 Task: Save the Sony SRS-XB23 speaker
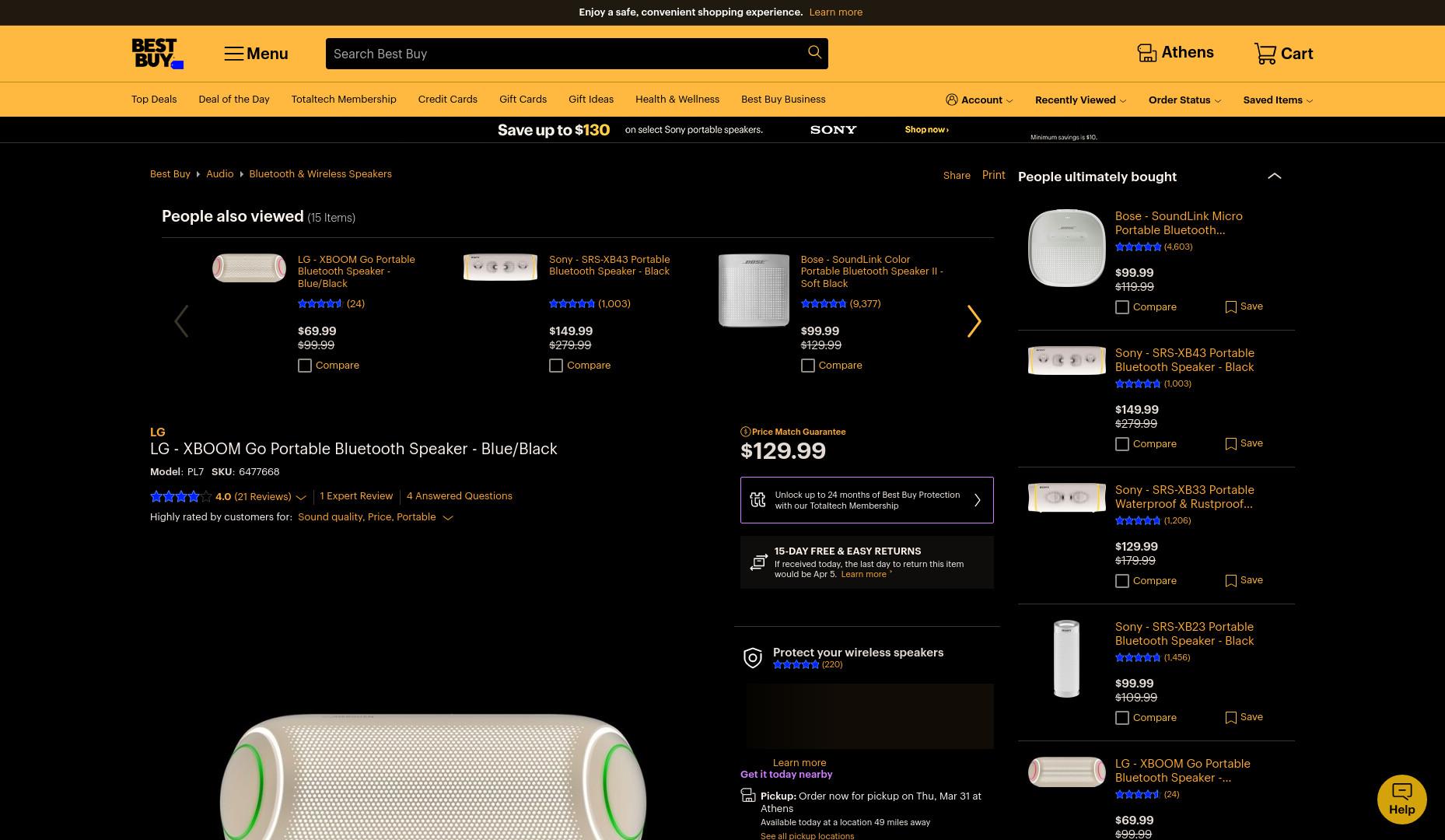(1230, 718)
